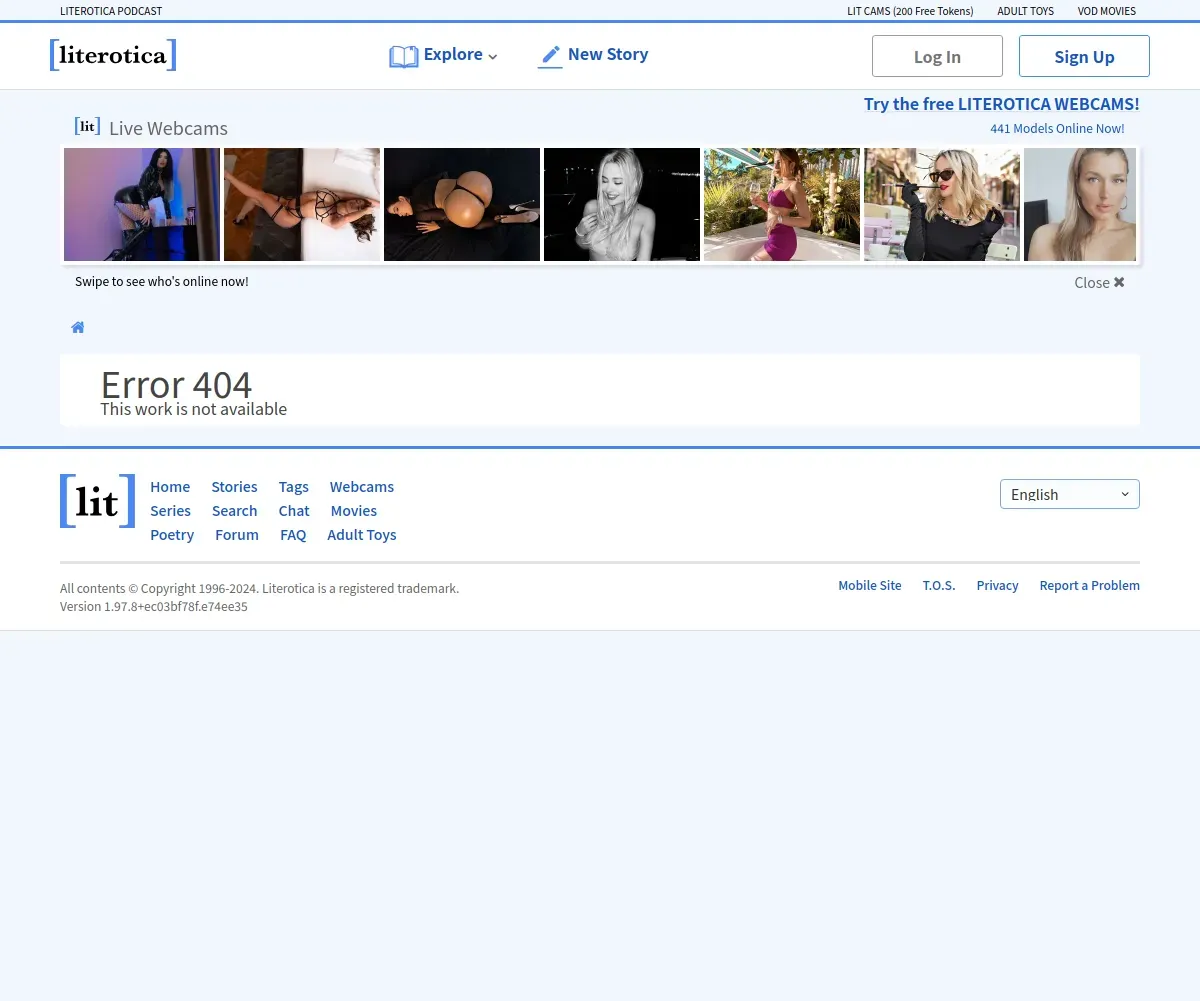
Task: Open Search in the footer
Action: tap(235, 511)
